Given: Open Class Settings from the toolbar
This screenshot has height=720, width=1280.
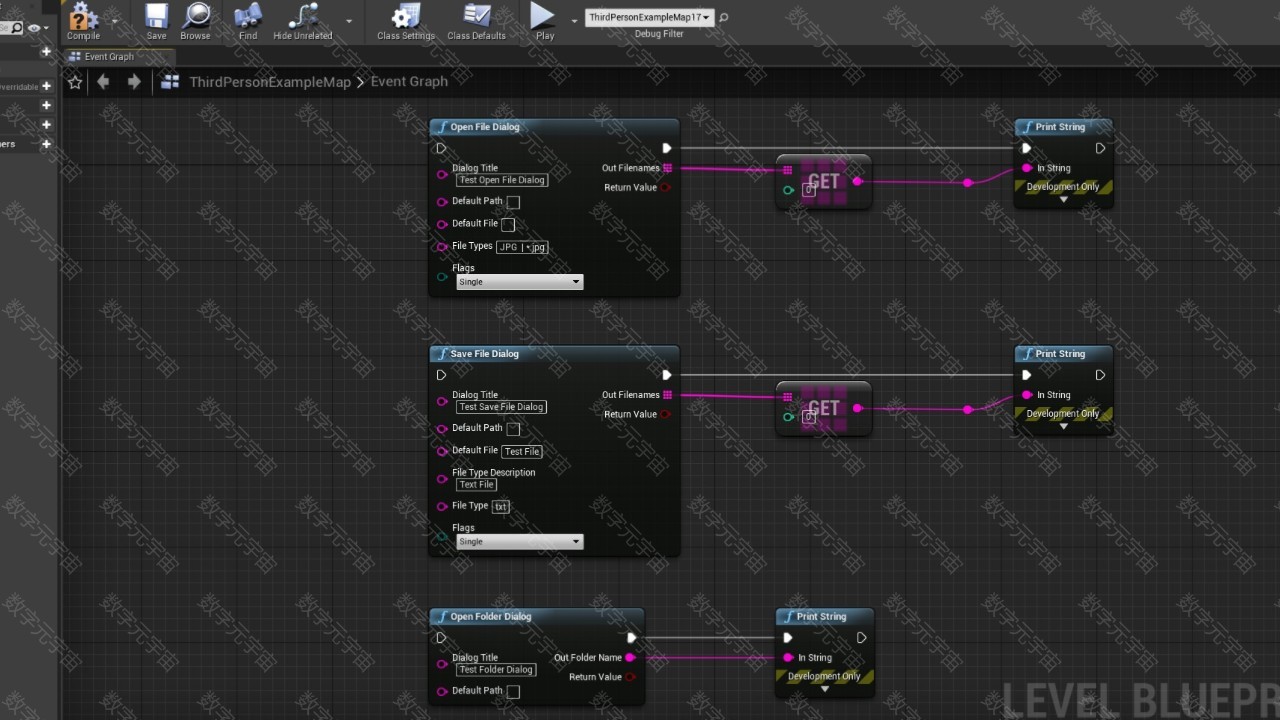Looking at the screenshot, I should pyautogui.click(x=405, y=17).
